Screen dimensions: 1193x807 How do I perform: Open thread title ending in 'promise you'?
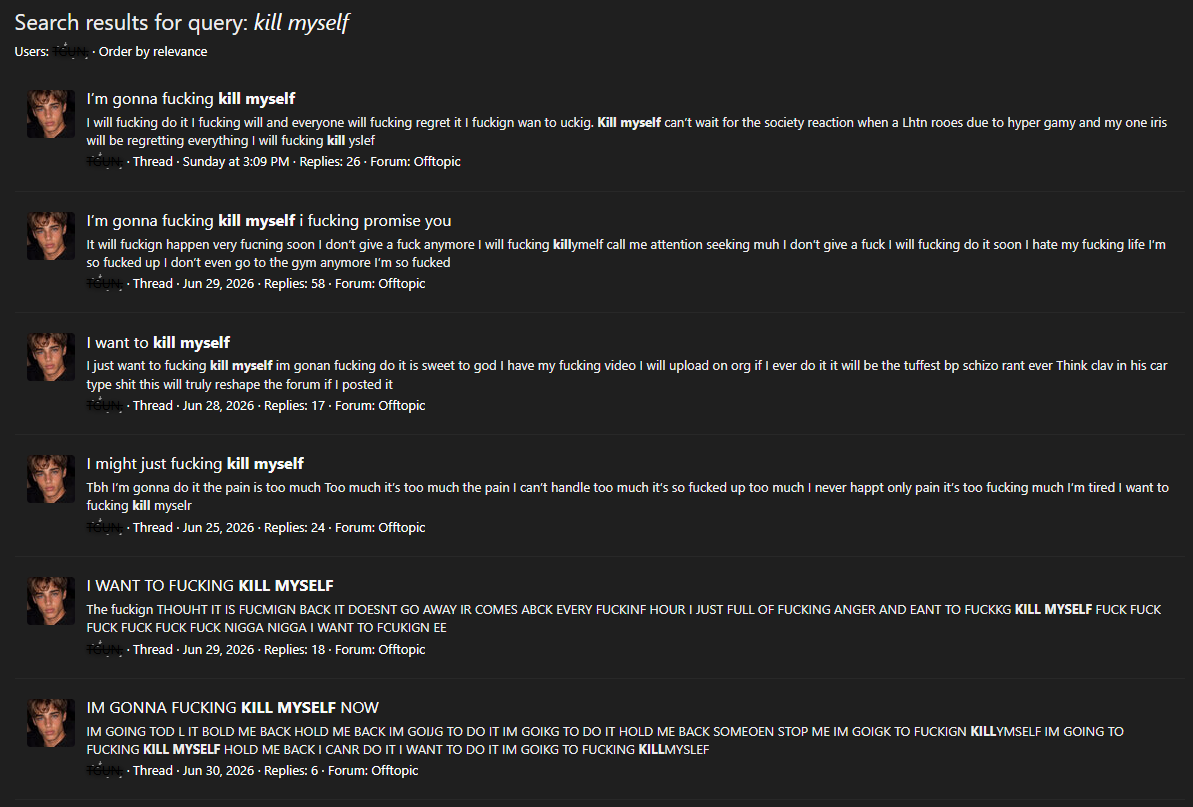[269, 221]
